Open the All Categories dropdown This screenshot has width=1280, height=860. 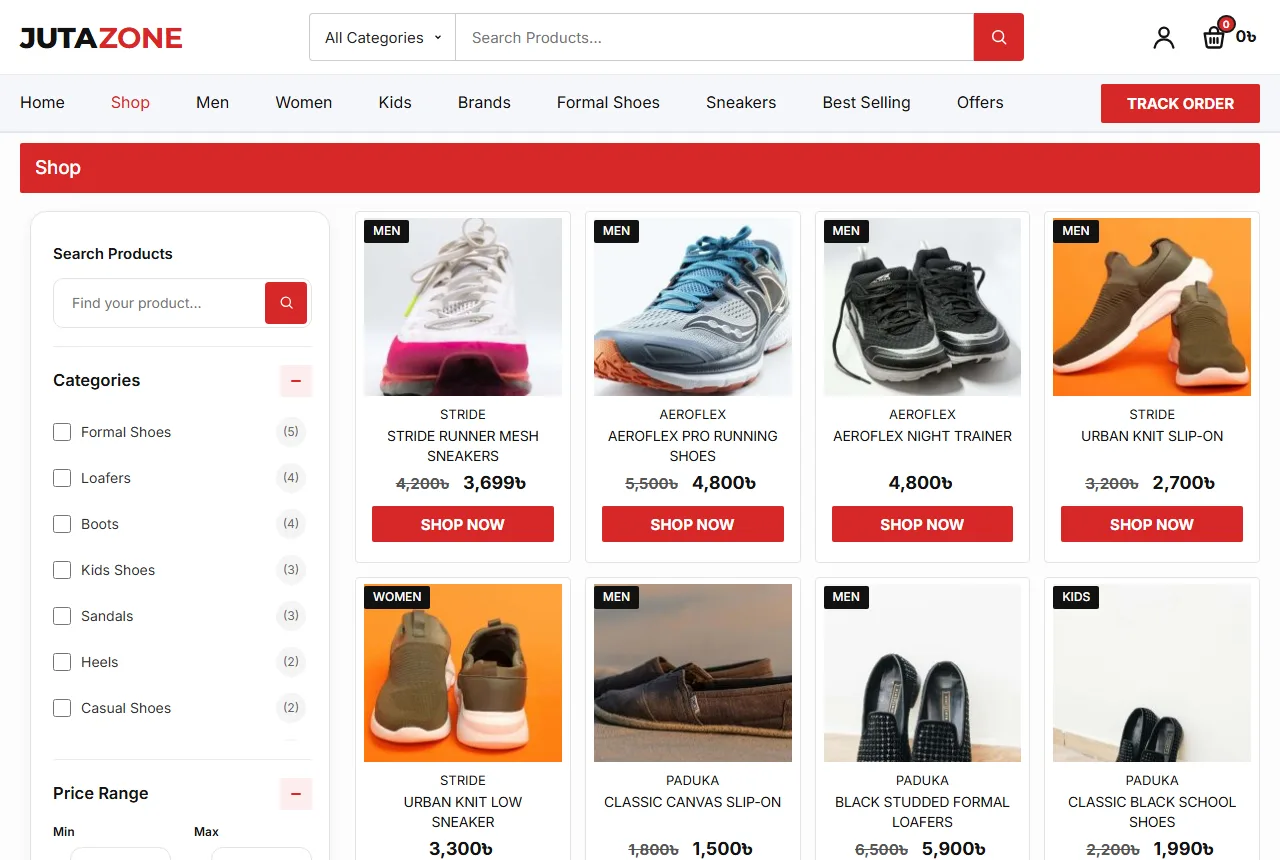click(x=382, y=37)
